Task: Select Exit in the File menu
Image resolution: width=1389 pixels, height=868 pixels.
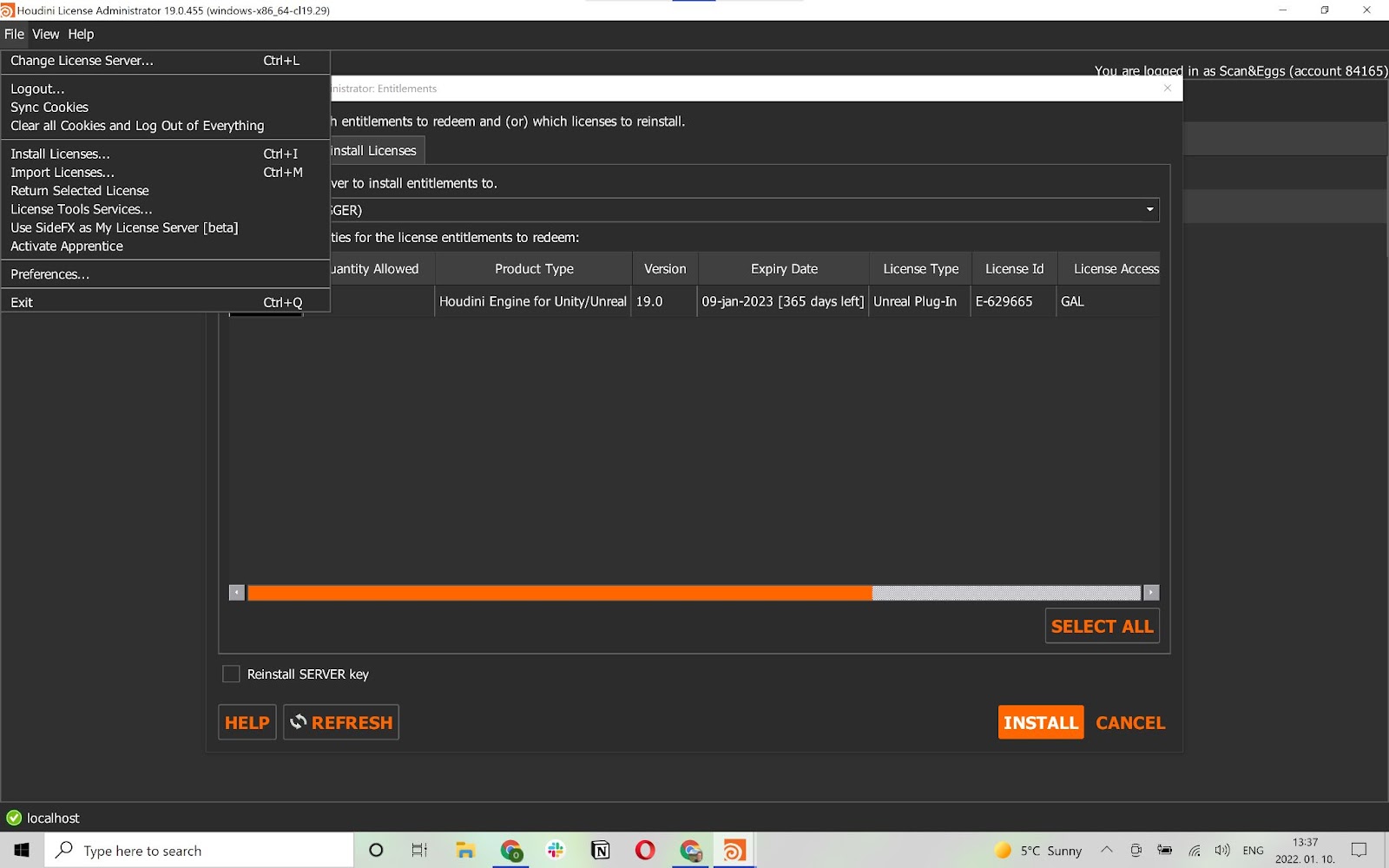Action: pyautogui.click(x=165, y=302)
